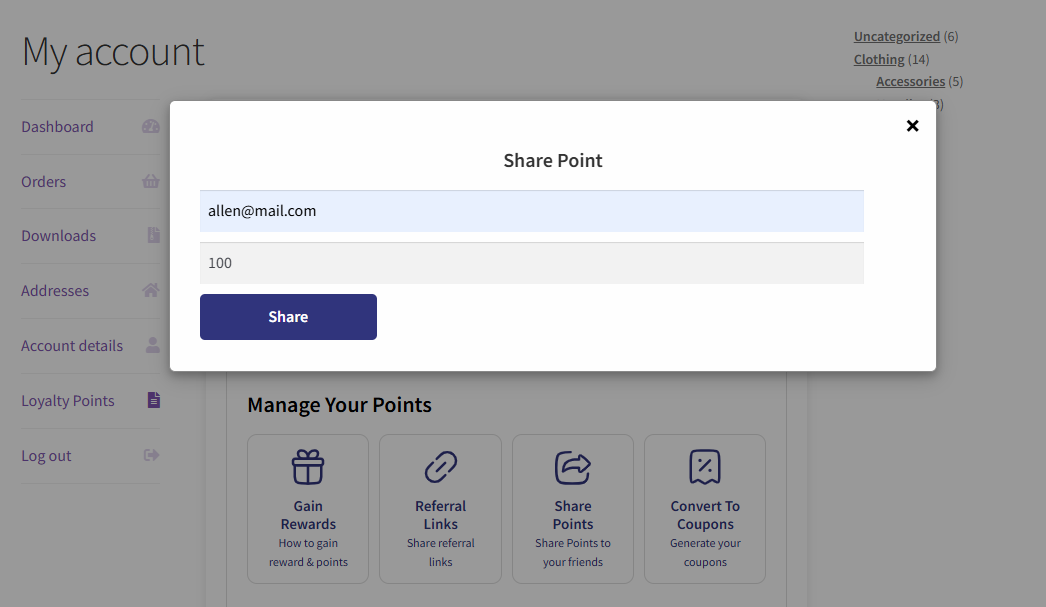Click the Downloads file icon
Screen dimensions: 1046x607
(x=153, y=236)
